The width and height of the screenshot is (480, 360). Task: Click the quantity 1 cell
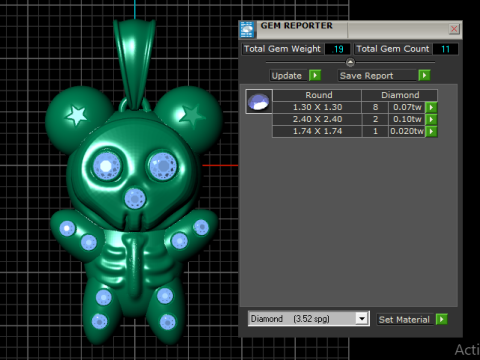[x=375, y=131]
